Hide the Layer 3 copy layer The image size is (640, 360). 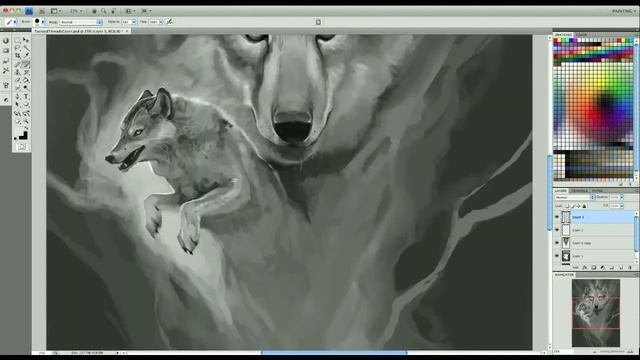(557, 243)
